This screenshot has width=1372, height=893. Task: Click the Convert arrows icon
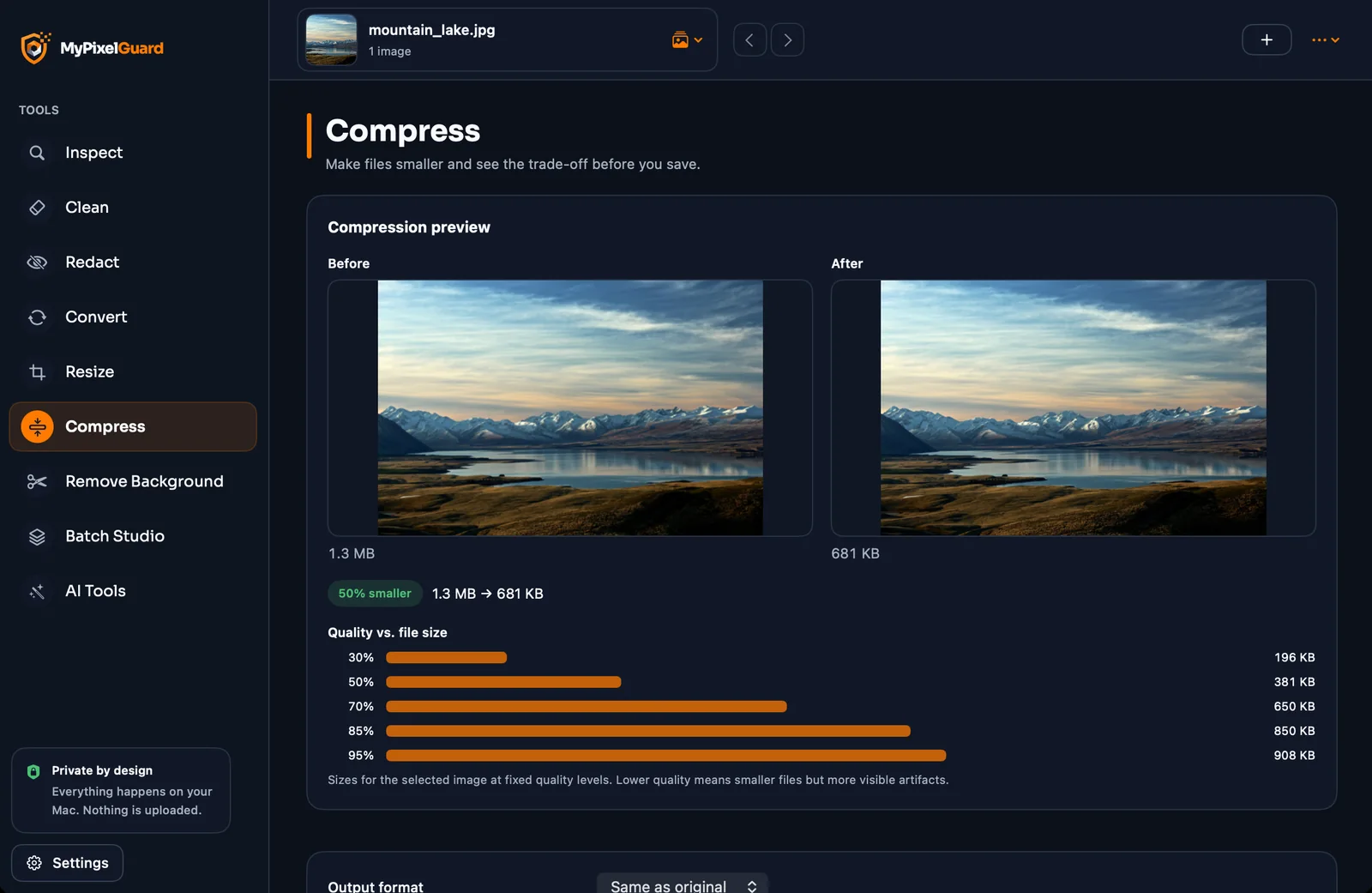tap(37, 317)
